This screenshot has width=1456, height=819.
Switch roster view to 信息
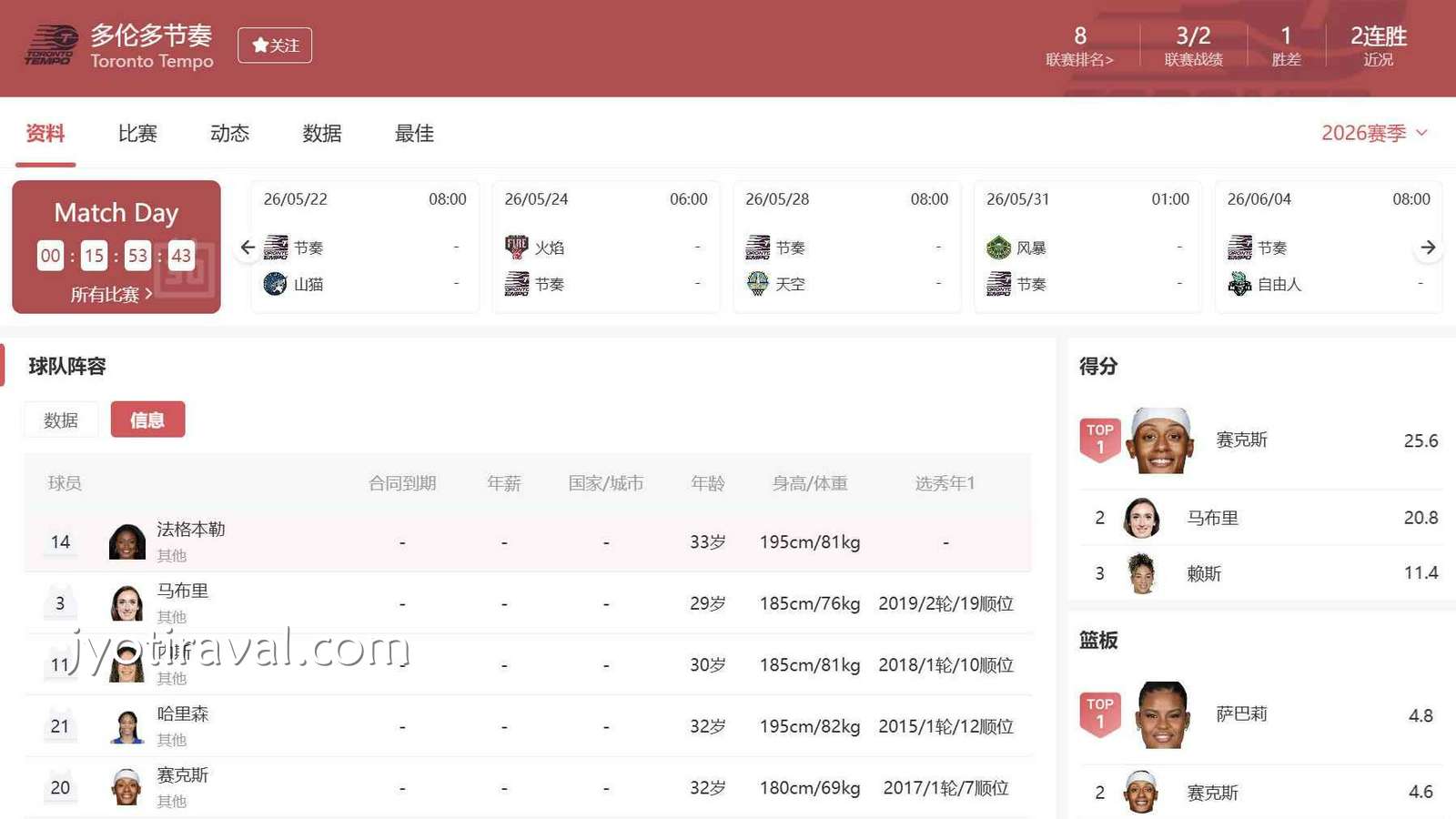click(x=147, y=420)
